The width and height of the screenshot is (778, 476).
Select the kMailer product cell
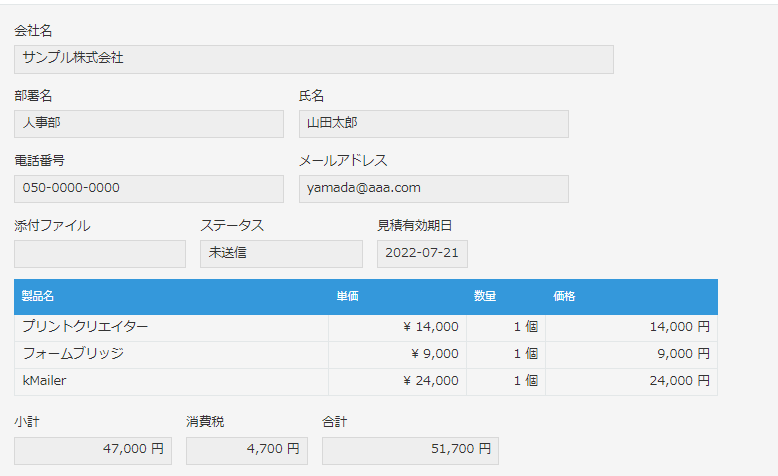[x=171, y=381]
